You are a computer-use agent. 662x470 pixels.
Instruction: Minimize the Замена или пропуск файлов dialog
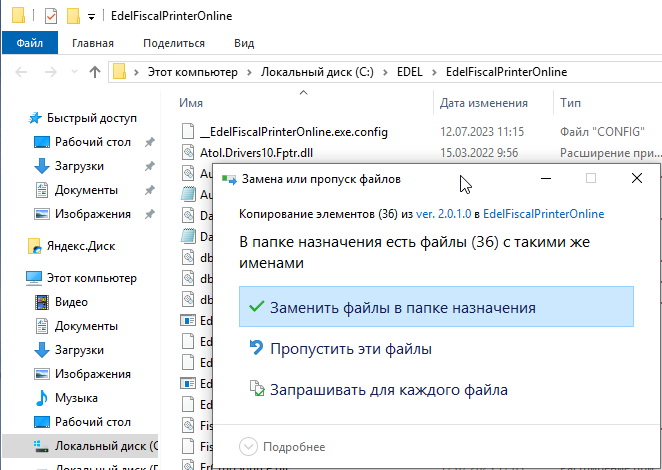(x=545, y=178)
